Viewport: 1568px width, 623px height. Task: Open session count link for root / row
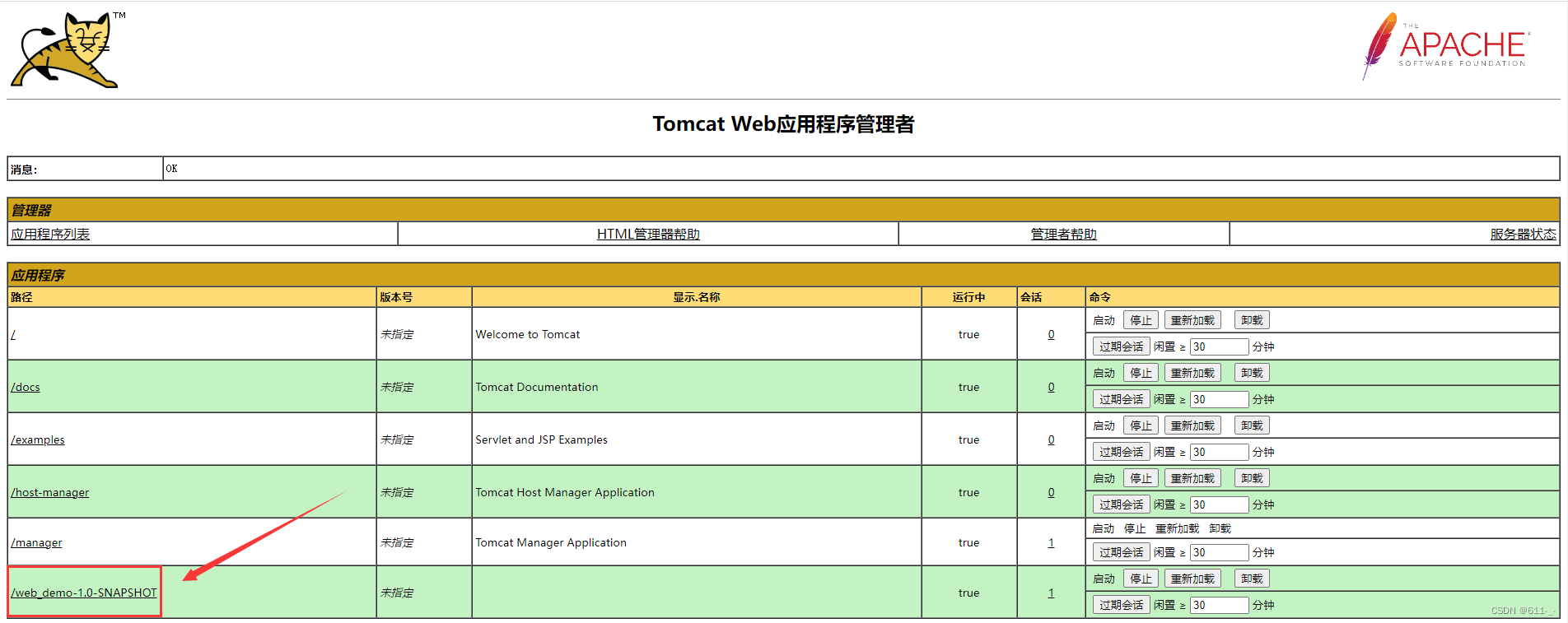point(1051,334)
